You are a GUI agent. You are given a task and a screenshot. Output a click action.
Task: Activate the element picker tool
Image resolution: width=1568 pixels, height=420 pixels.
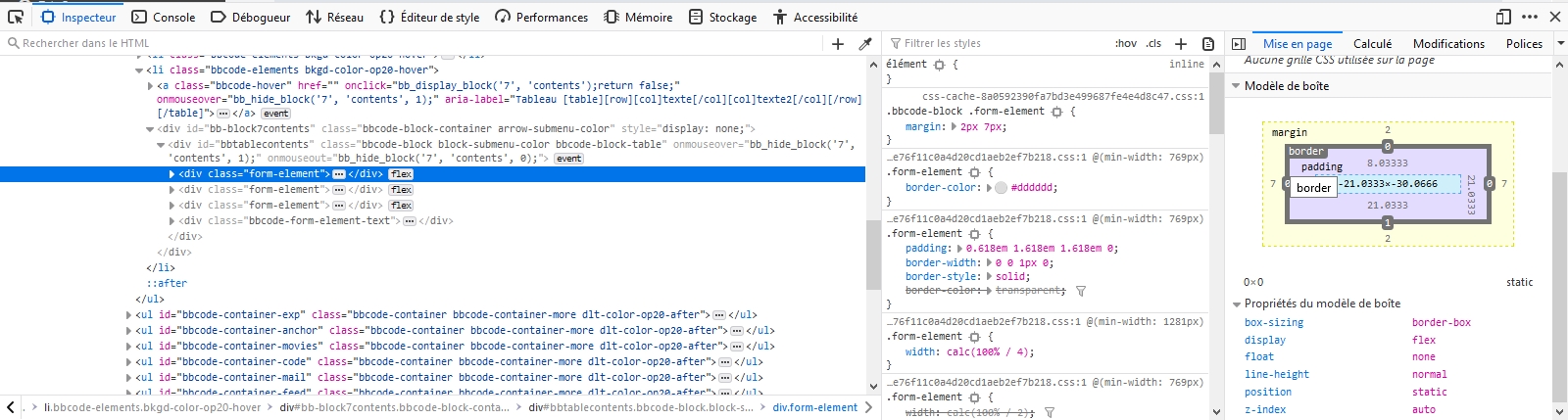[x=16, y=17]
